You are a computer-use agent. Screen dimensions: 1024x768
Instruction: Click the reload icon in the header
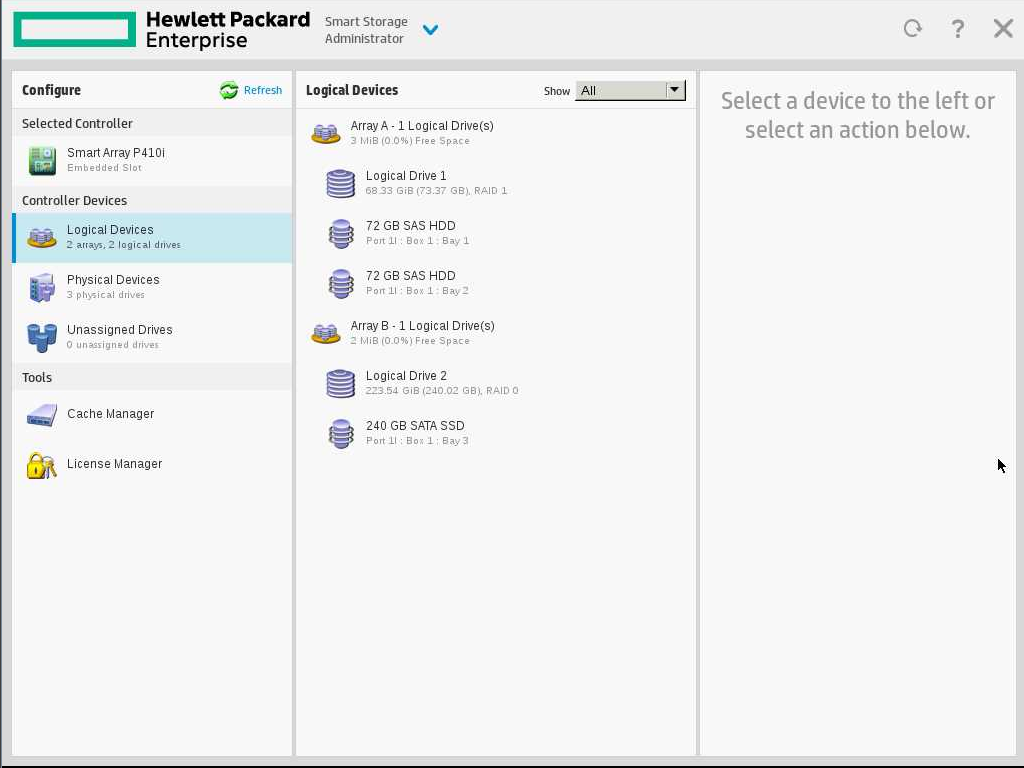coord(912,28)
